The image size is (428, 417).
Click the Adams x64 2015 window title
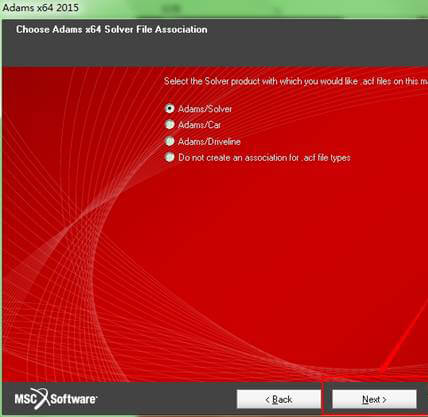(x=41, y=8)
